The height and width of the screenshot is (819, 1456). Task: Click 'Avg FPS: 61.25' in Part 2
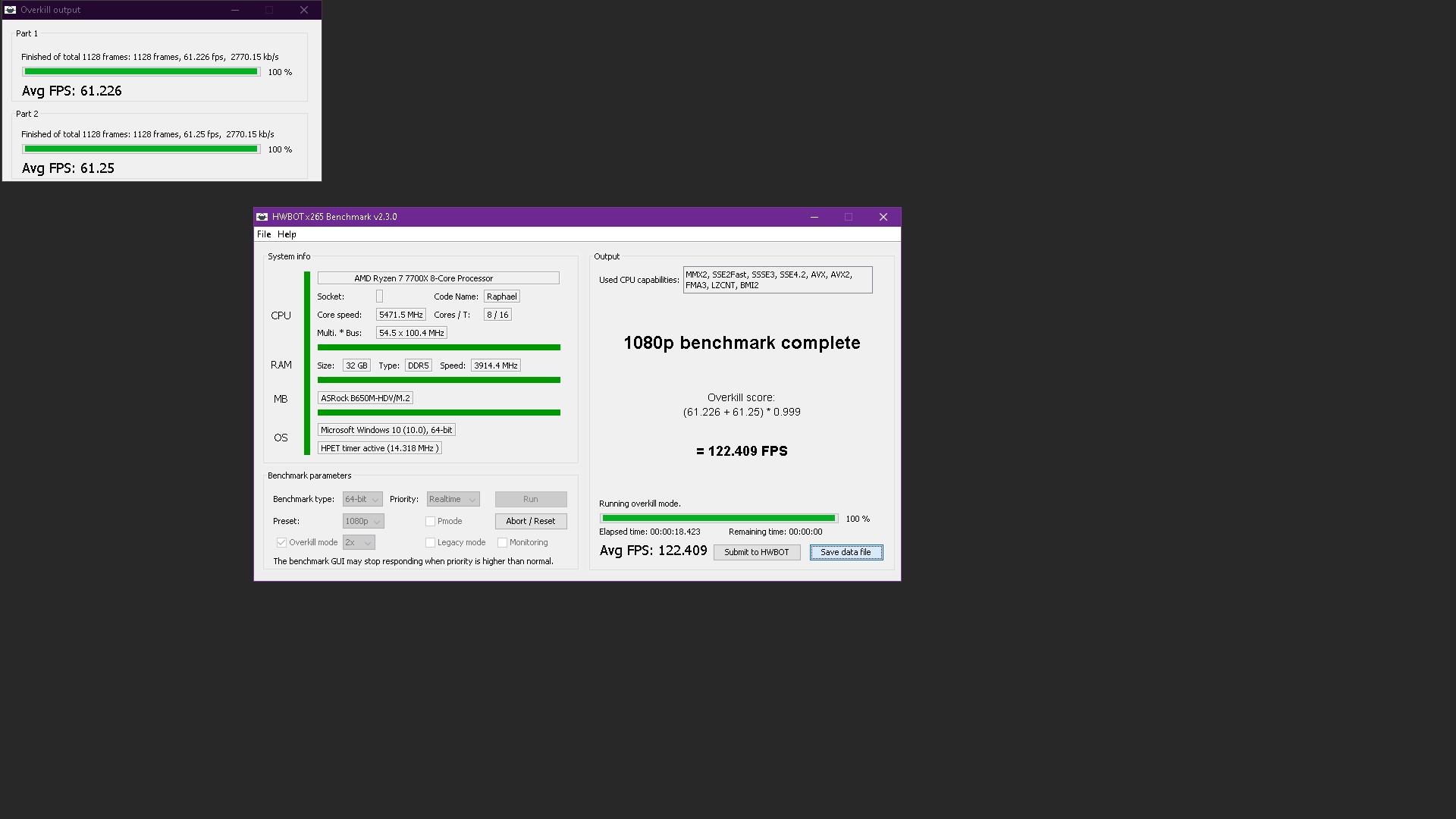point(68,168)
